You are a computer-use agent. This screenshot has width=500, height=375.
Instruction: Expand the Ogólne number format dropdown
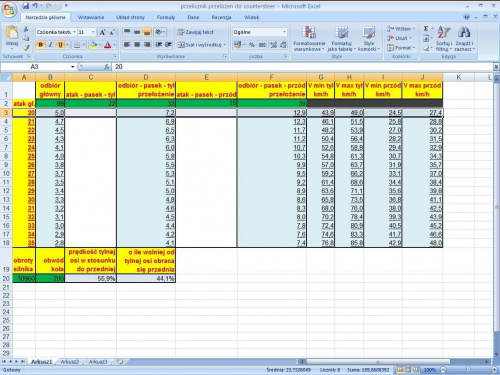(284, 32)
